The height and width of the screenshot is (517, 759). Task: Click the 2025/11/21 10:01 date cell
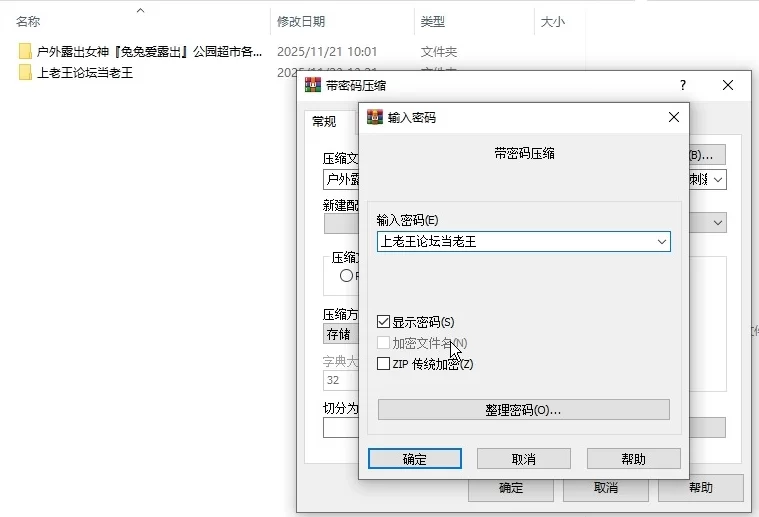[327, 51]
